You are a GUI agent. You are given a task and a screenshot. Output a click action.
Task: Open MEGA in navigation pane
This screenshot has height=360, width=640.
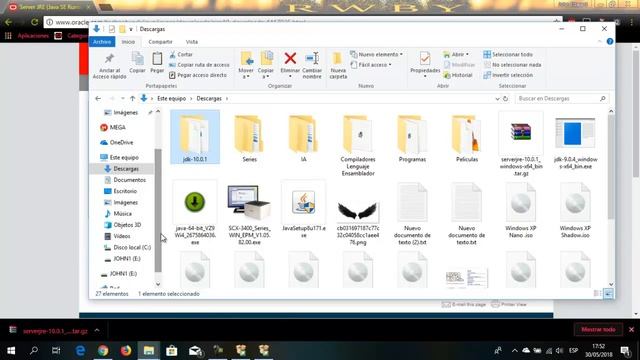pos(118,128)
